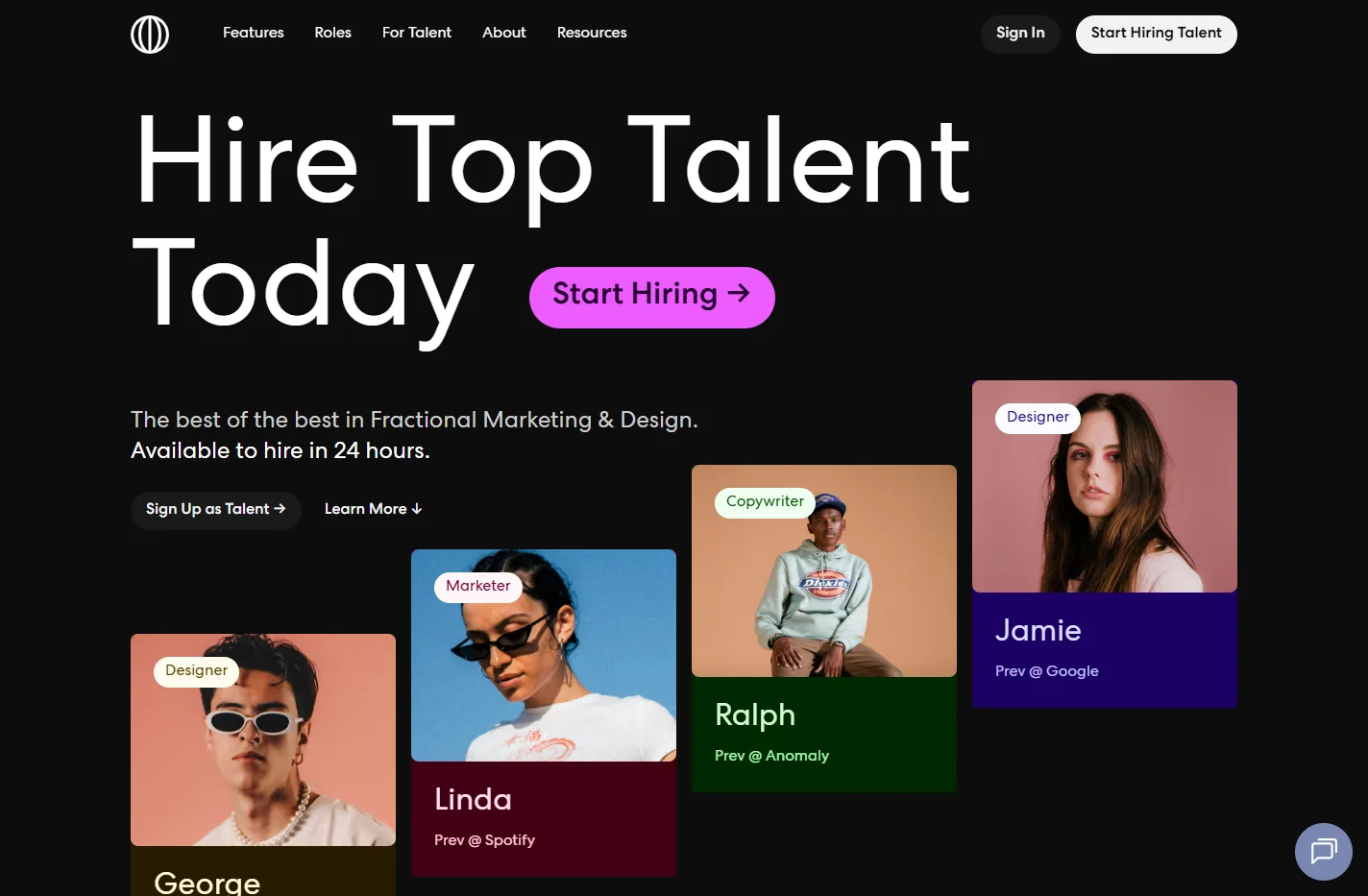This screenshot has width=1368, height=896.
Task: Click Sign Up as Talent button
Action: pos(216,510)
